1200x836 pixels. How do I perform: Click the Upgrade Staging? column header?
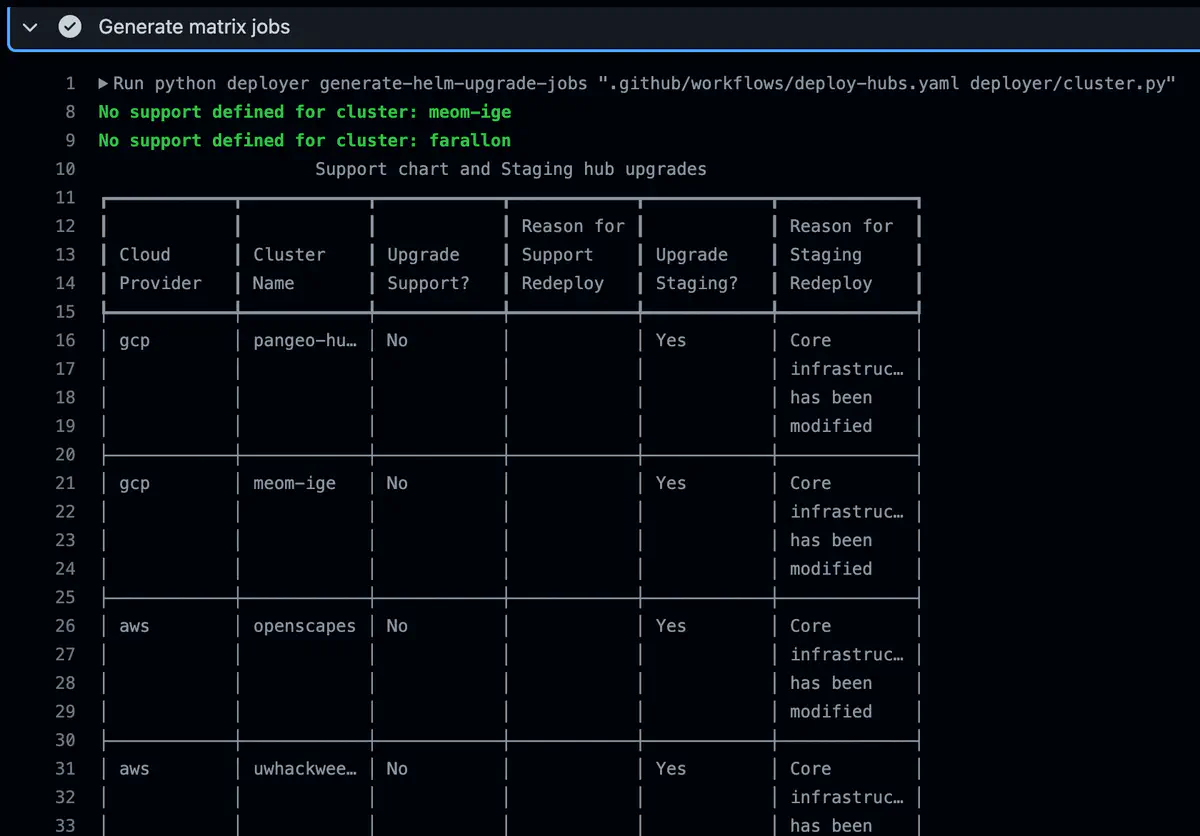696,269
